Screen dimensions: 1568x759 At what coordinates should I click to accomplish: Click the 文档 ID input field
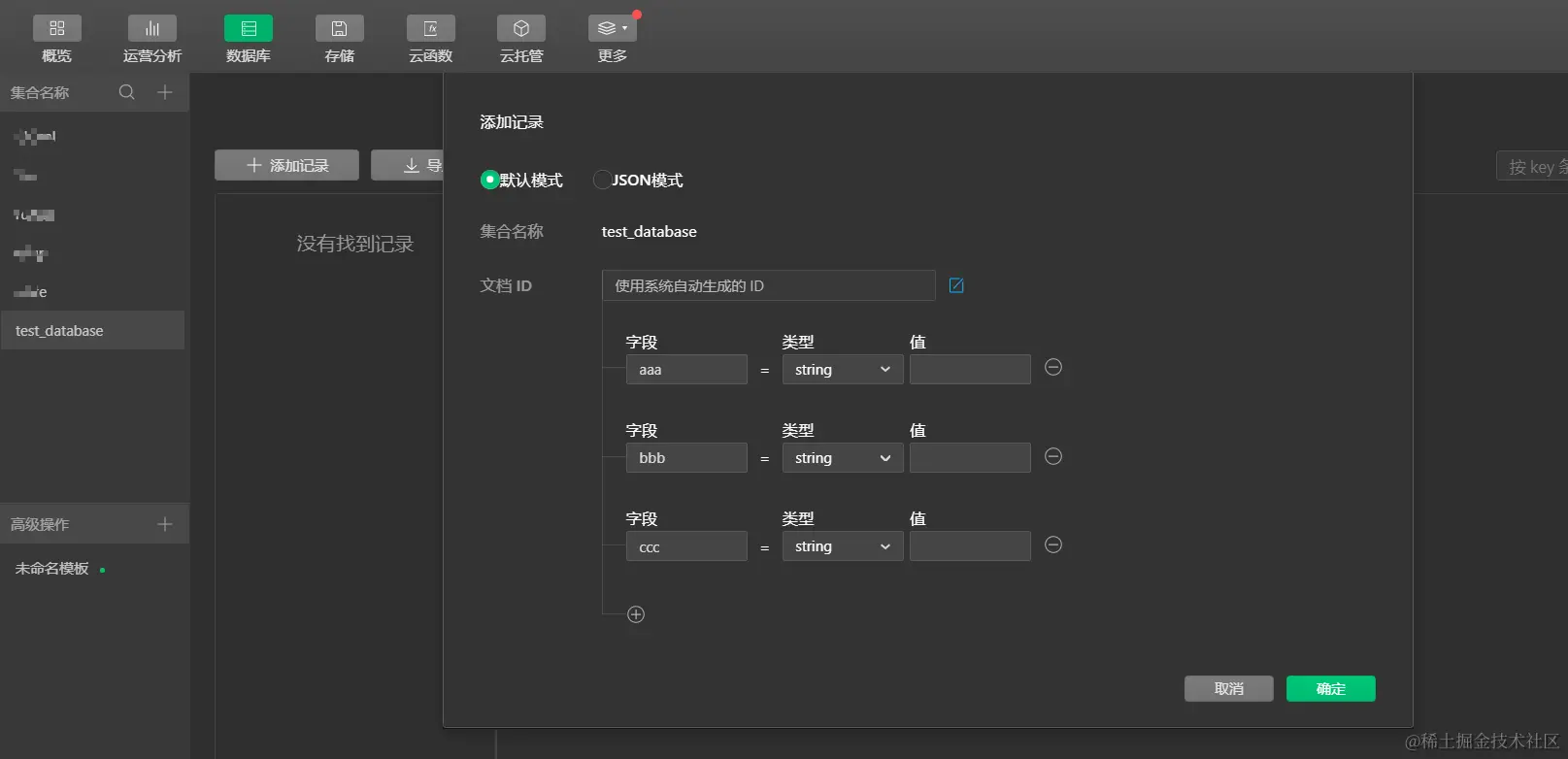(x=769, y=285)
